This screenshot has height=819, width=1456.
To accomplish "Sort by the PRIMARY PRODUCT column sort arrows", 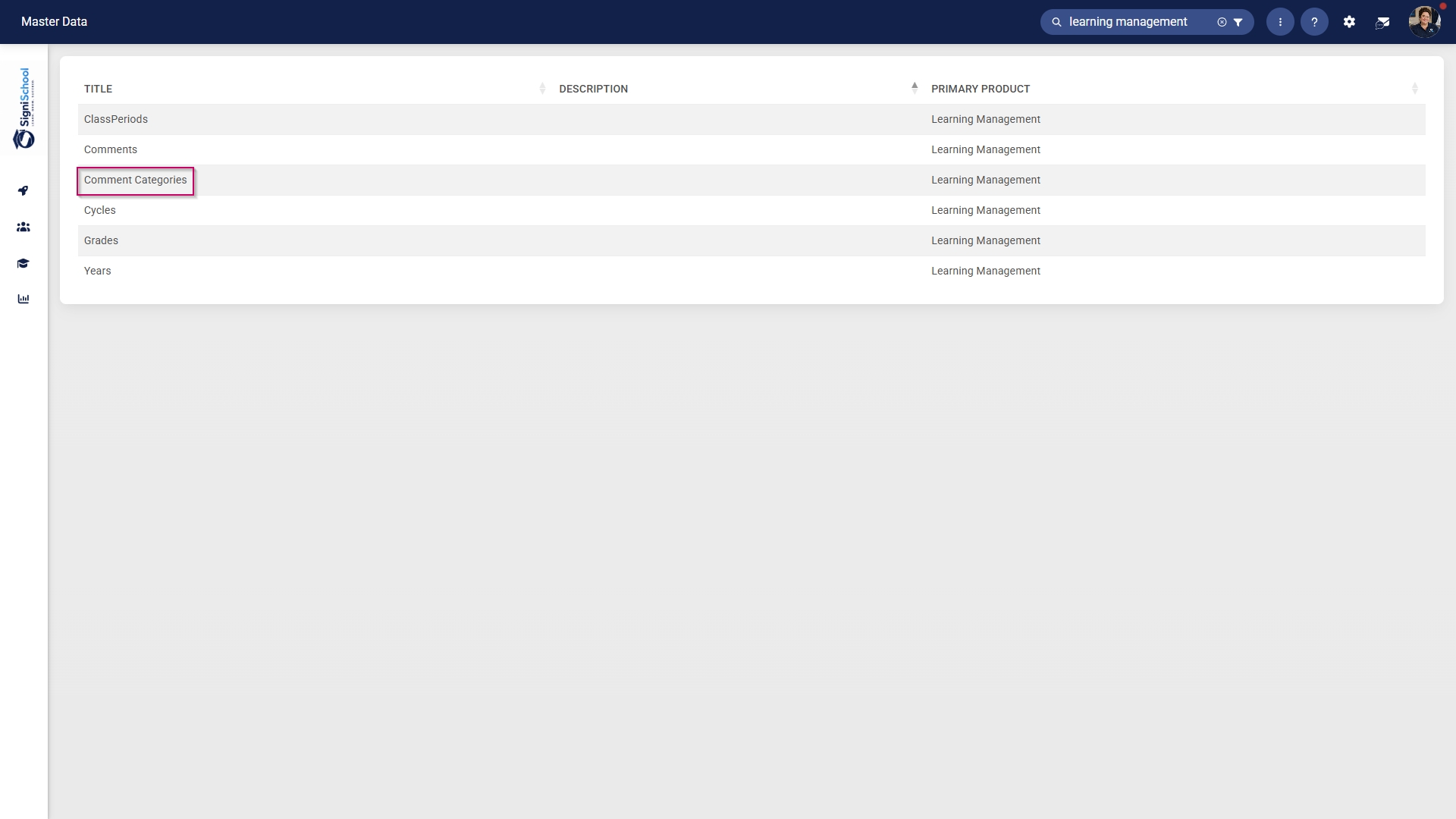I will [x=1415, y=89].
